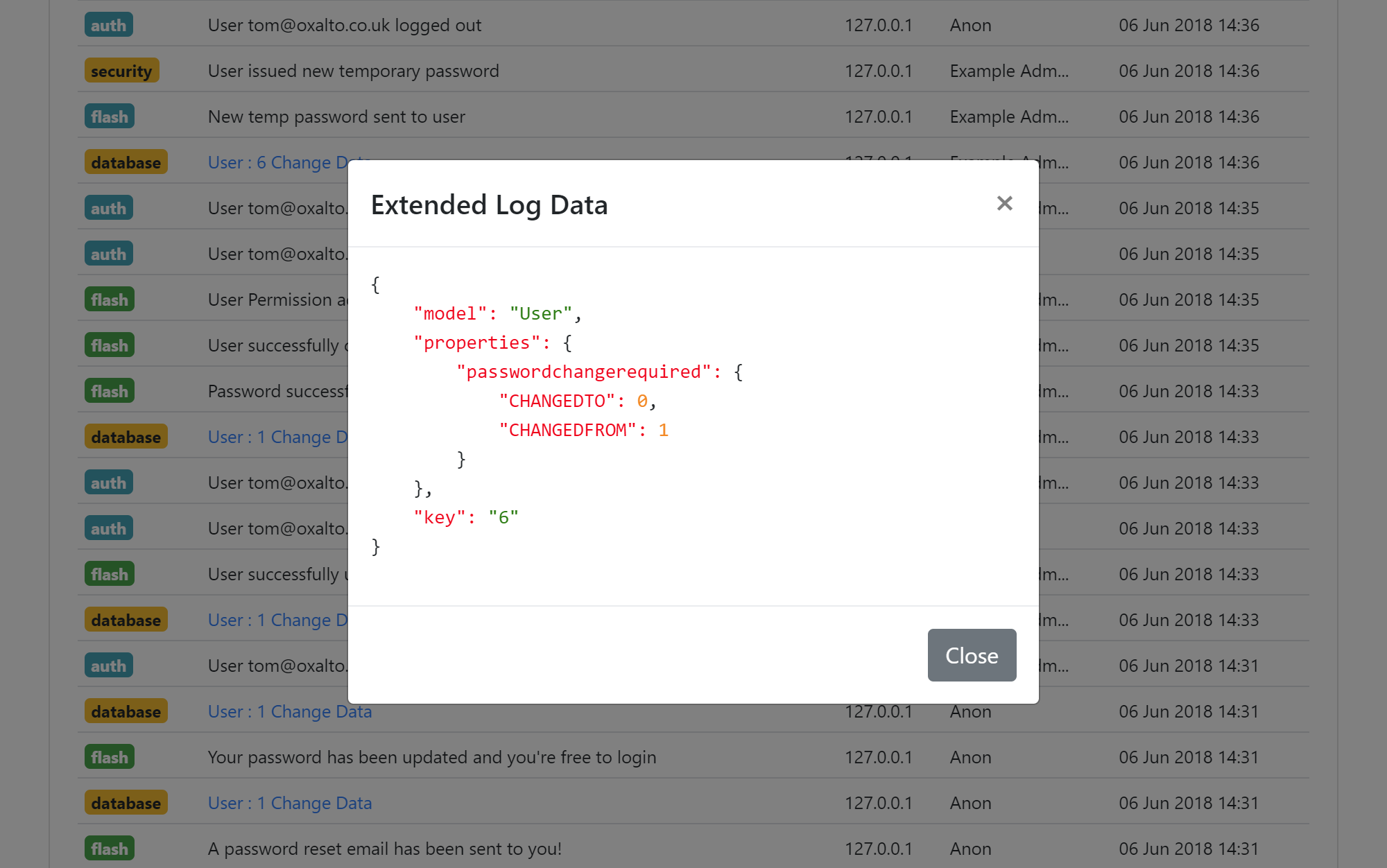Click the auth badge on logged out row
This screenshot has width=1387, height=868.
click(108, 25)
